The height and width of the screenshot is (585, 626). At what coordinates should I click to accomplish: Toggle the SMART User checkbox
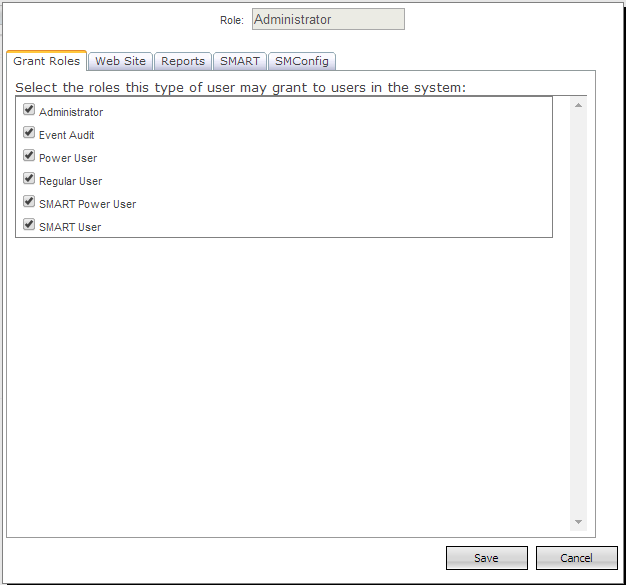click(29, 225)
